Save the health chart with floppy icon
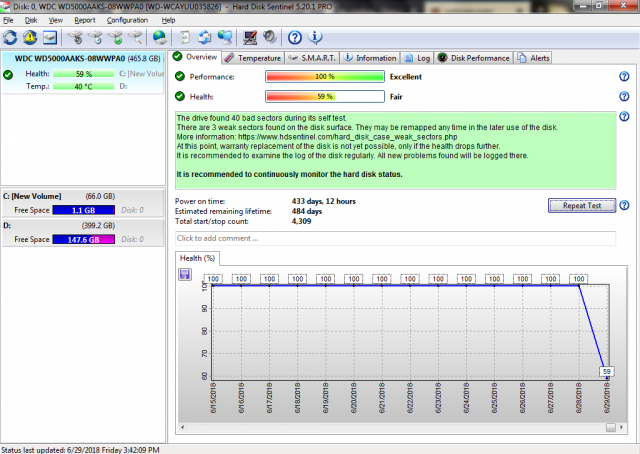 (185, 274)
